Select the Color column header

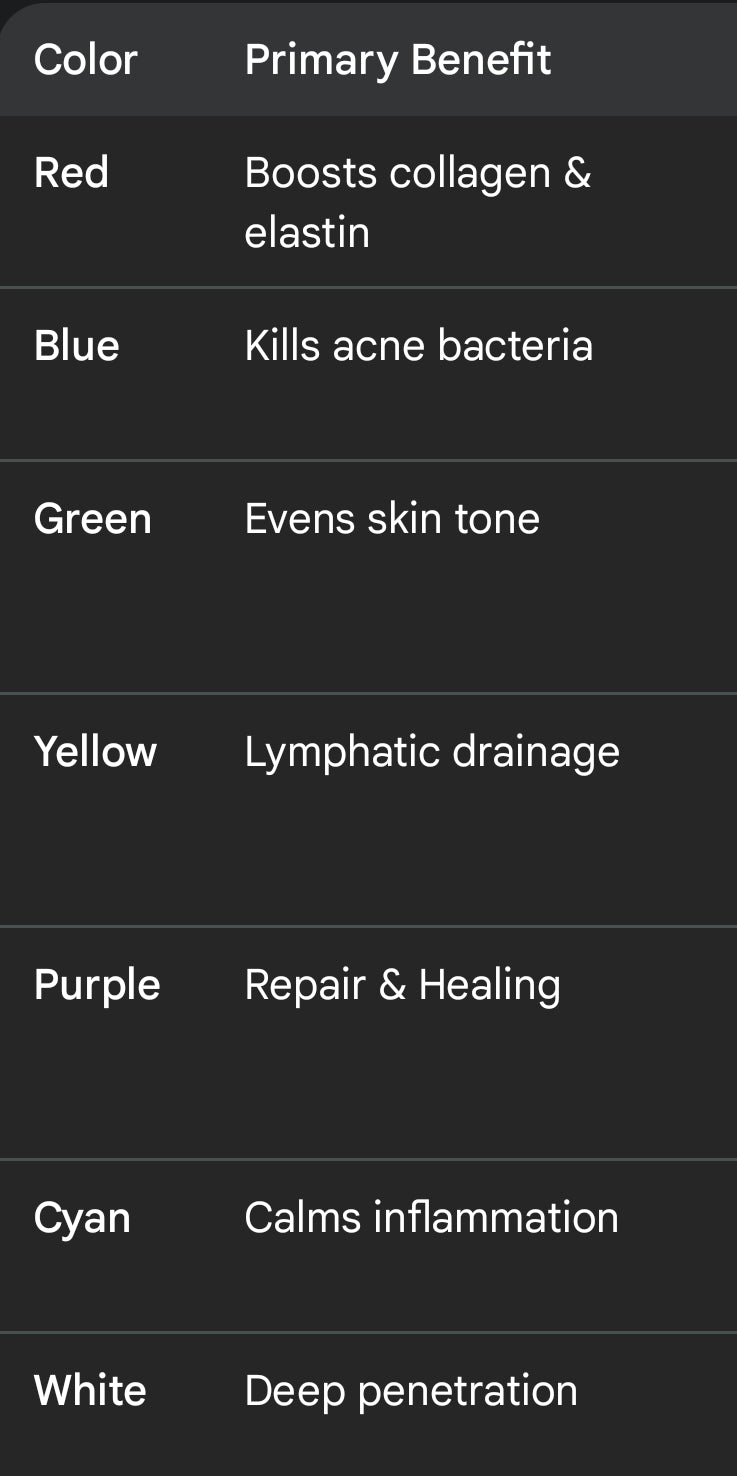[x=85, y=60]
